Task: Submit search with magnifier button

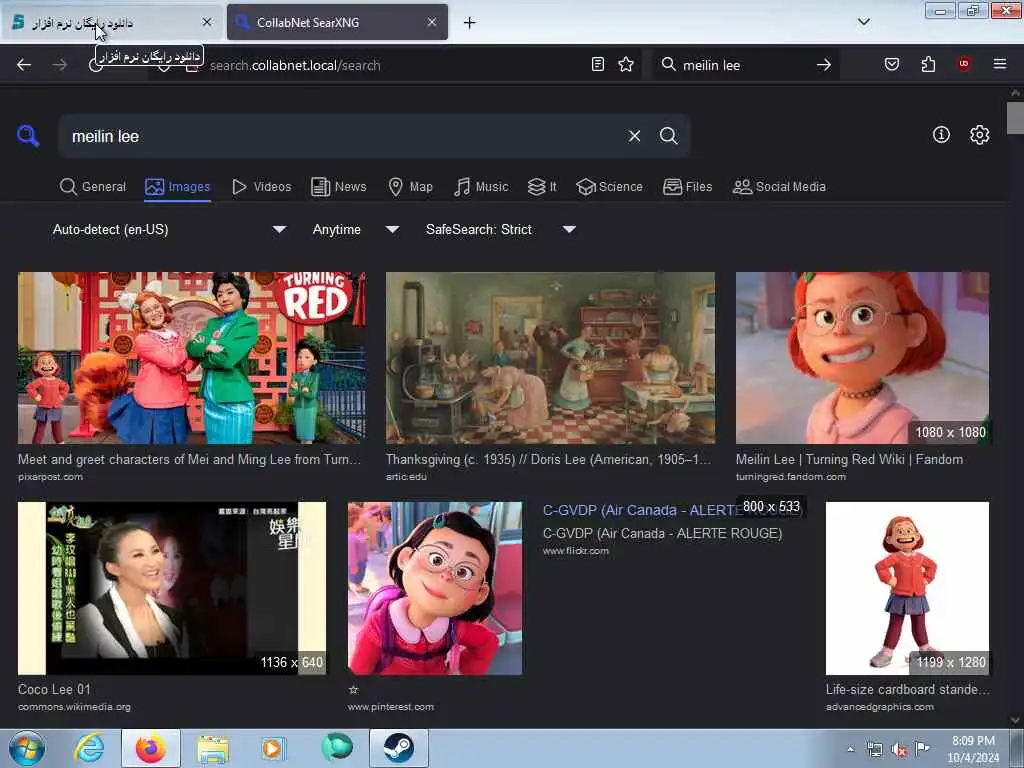Action: coord(668,136)
